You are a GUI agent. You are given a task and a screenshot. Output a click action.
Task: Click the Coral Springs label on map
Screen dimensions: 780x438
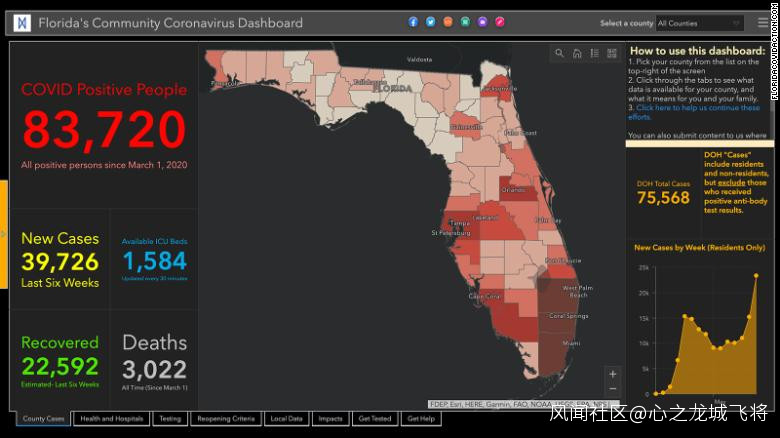[569, 316]
